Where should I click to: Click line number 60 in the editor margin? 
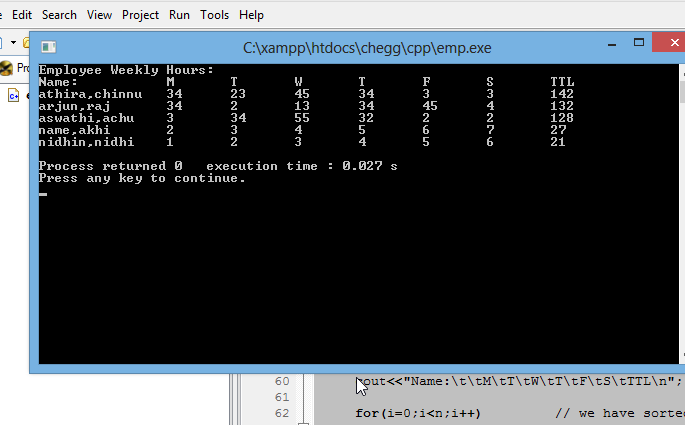282,381
